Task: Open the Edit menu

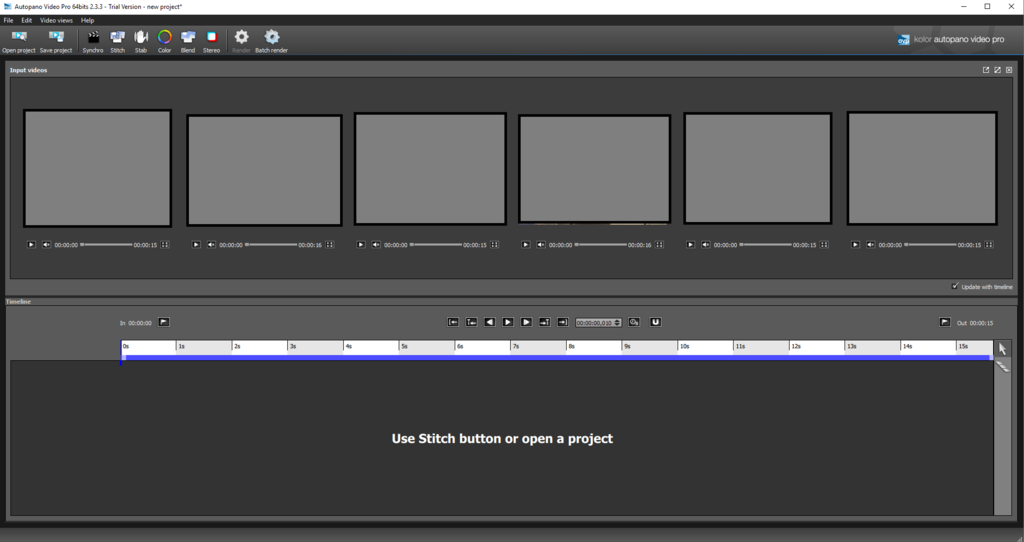Action: coord(26,20)
